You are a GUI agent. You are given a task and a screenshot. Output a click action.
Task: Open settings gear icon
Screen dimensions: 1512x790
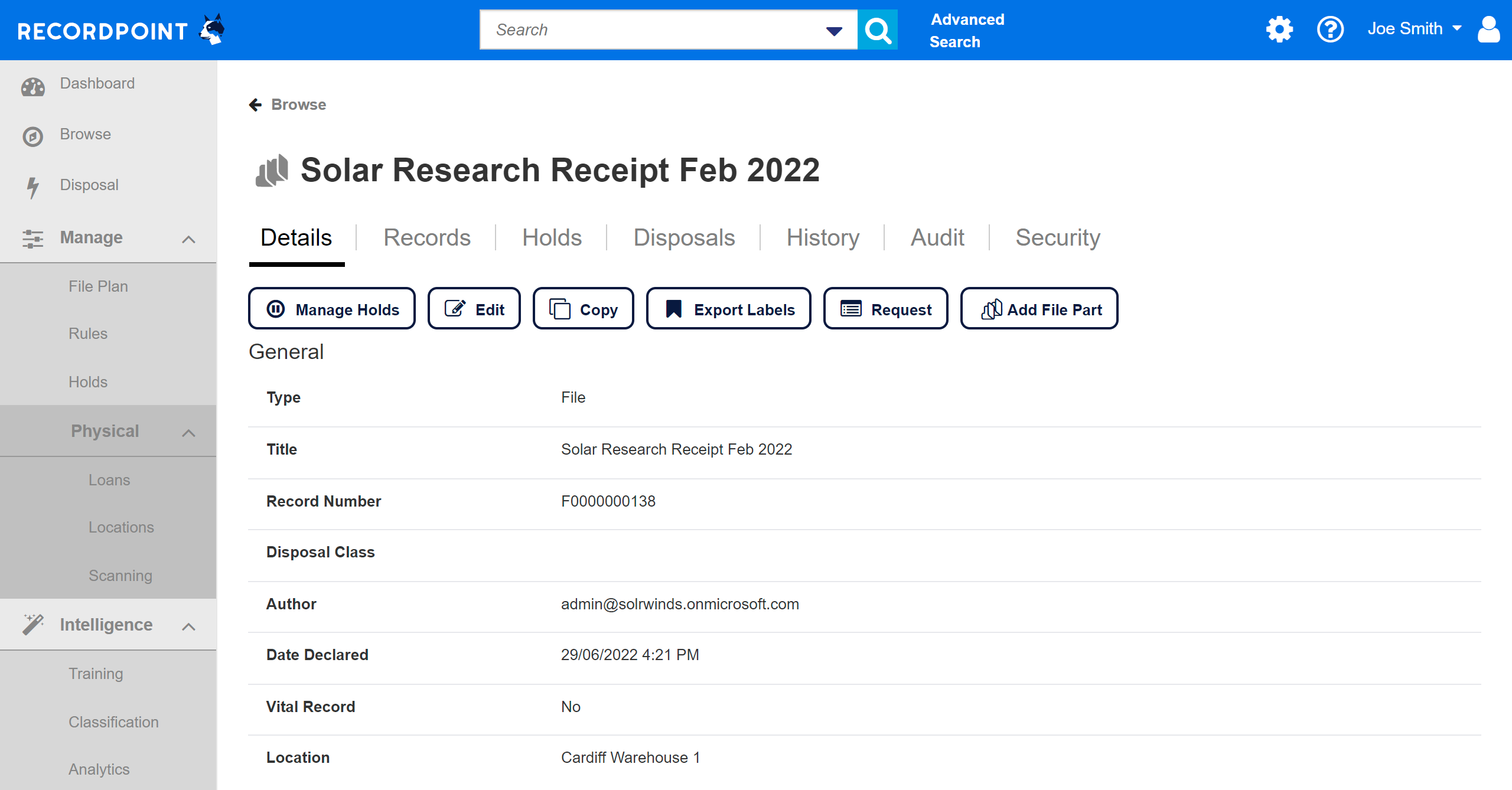point(1279,29)
